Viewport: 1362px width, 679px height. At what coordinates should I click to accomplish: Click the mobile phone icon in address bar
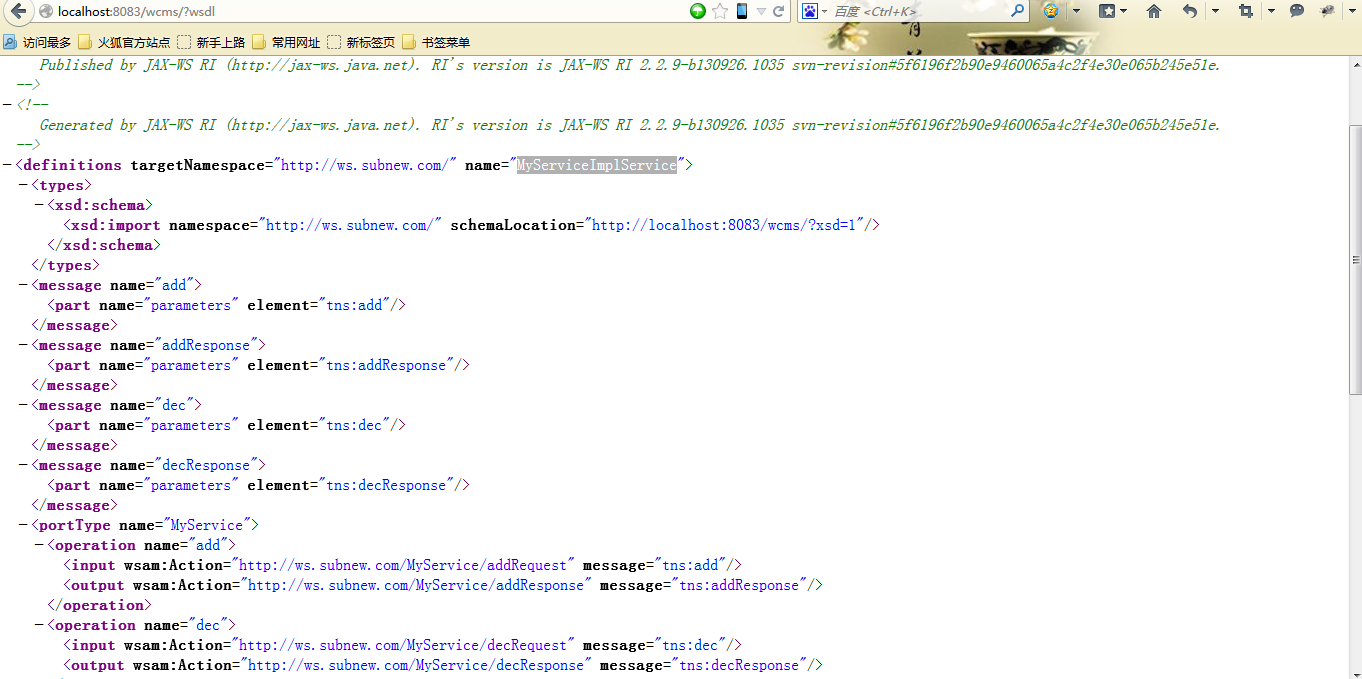742,11
